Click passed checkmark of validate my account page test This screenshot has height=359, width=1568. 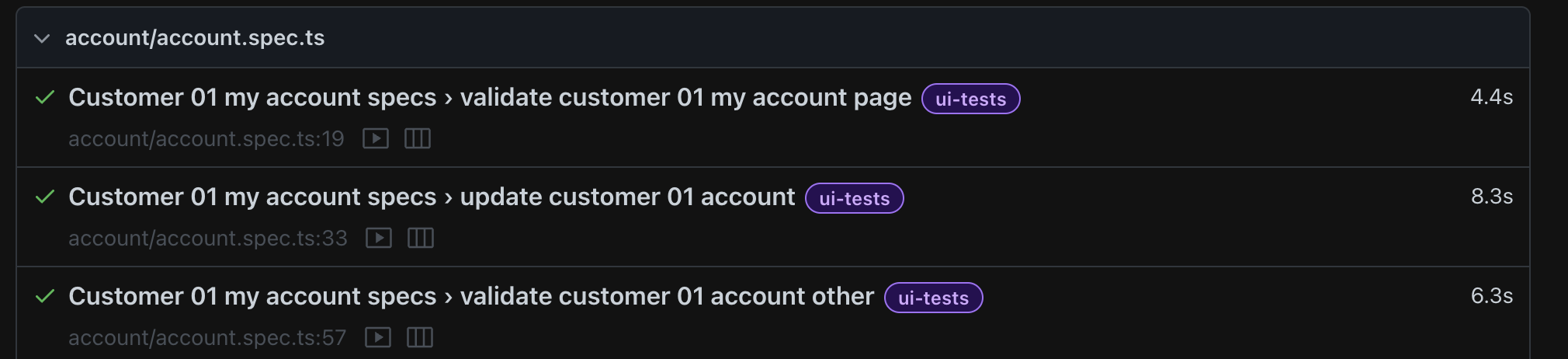pyautogui.click(x=45, y=98)
